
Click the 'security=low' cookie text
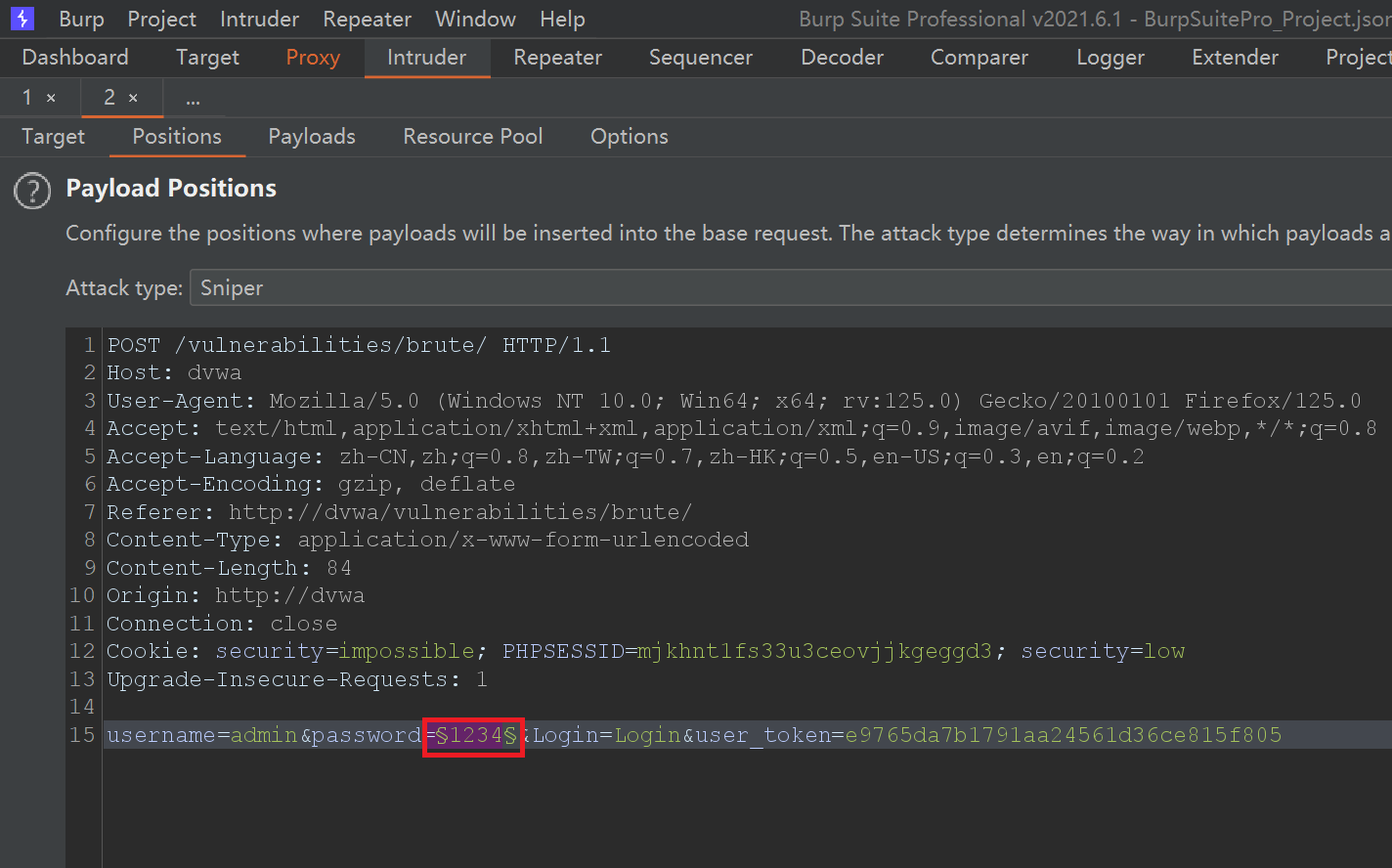point(1103,651)
